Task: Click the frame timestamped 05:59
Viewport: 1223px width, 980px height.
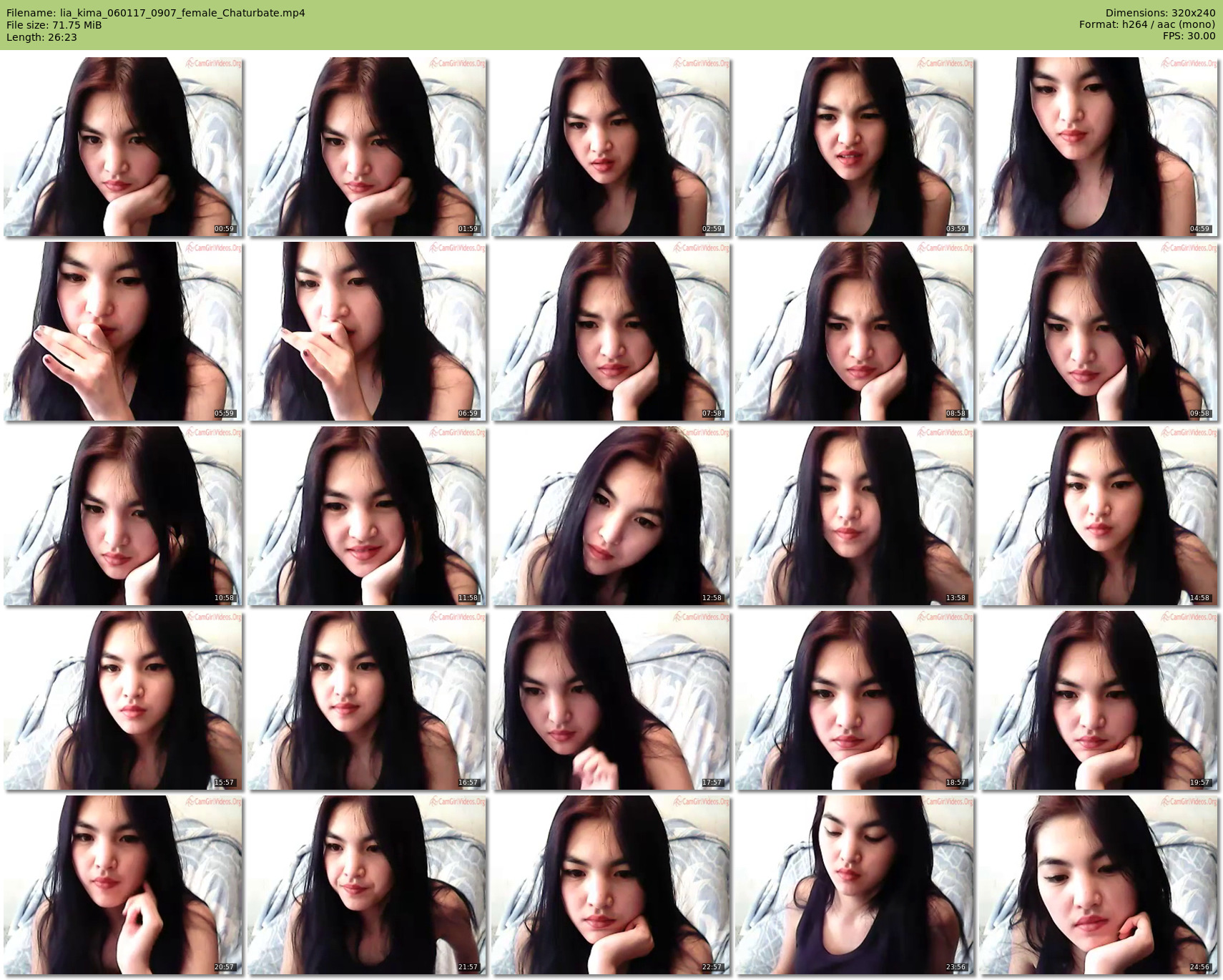Action: coord(123,331)
